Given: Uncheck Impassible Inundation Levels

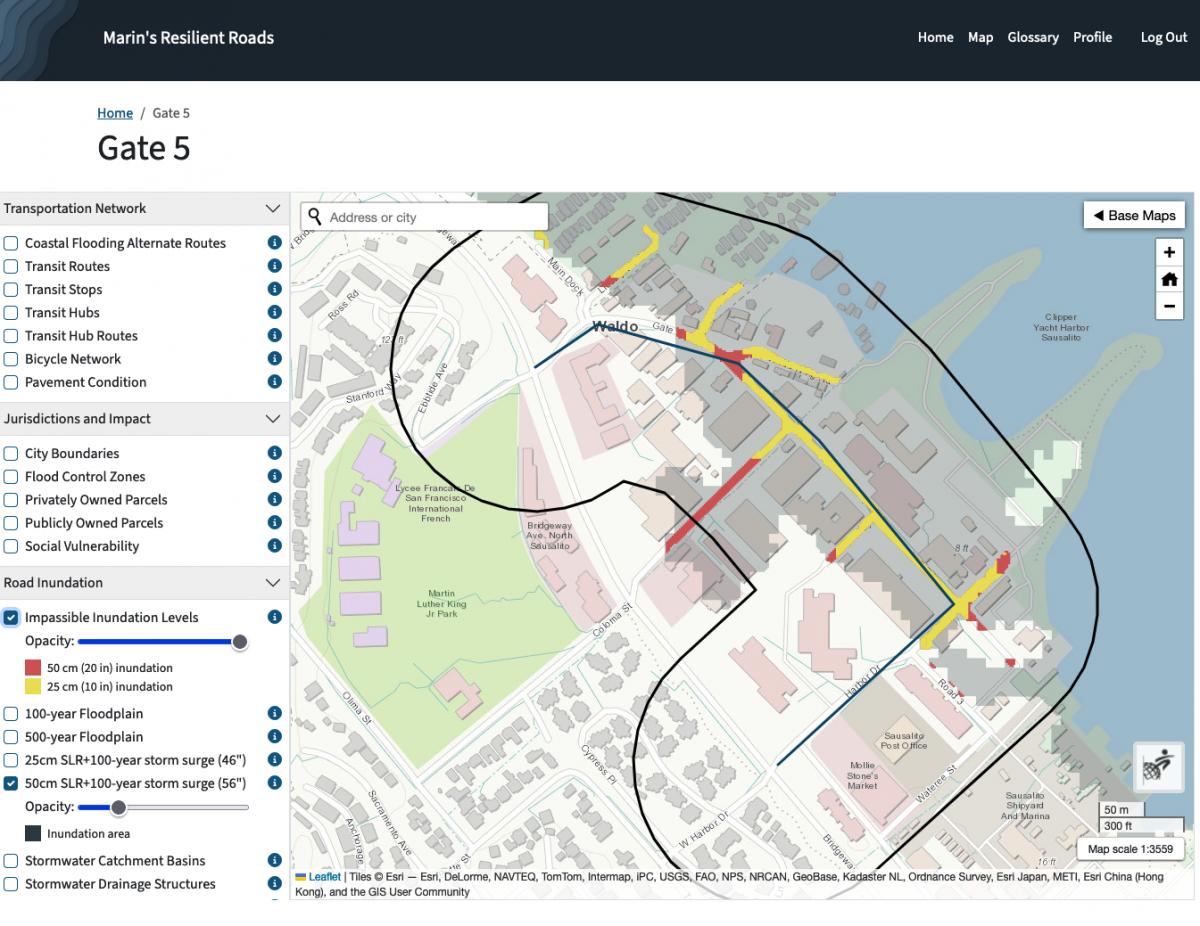Looking at the screenshot, I should [x=11, y=617].
